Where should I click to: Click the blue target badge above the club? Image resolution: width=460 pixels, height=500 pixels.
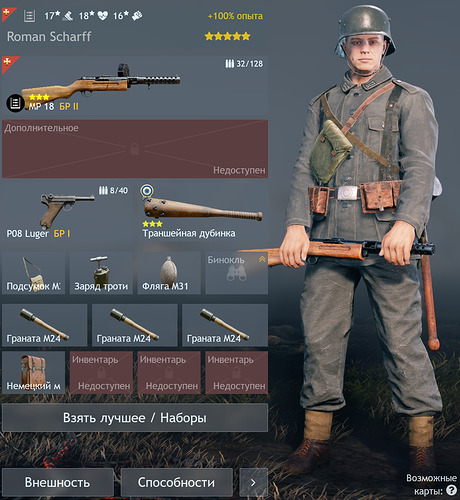147,191
